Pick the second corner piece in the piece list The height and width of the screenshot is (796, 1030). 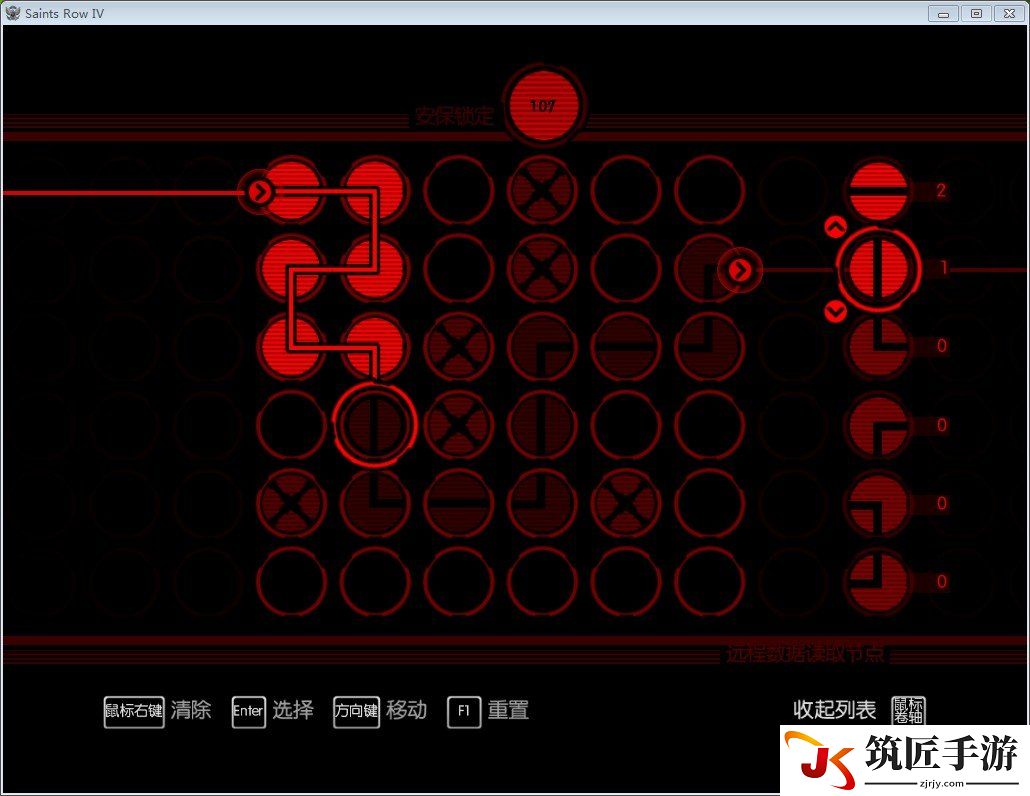click(878, 425)
